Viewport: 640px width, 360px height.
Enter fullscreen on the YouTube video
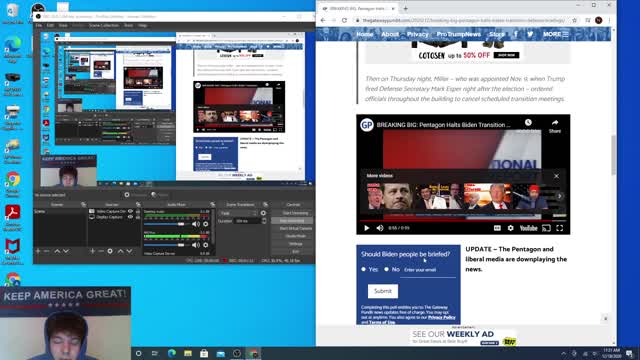(x=560, y=228)
